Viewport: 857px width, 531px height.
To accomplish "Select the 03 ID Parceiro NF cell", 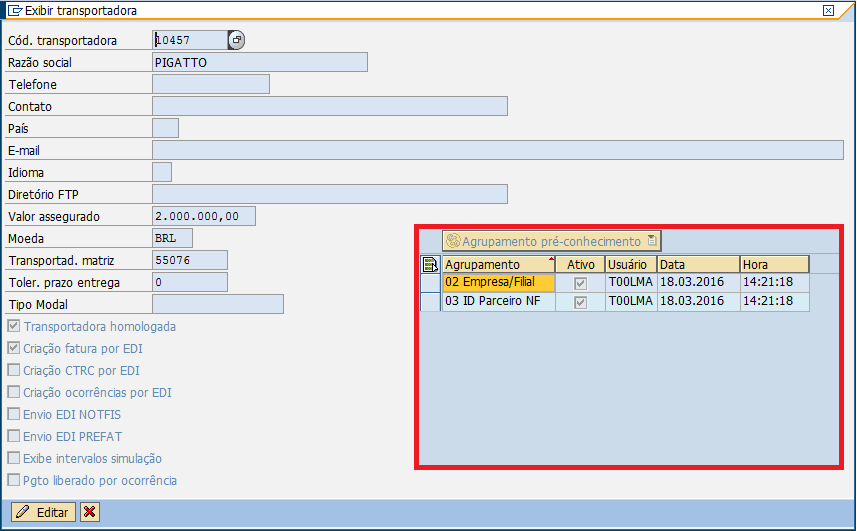I will pyautogui.click(x=497, y=301).
